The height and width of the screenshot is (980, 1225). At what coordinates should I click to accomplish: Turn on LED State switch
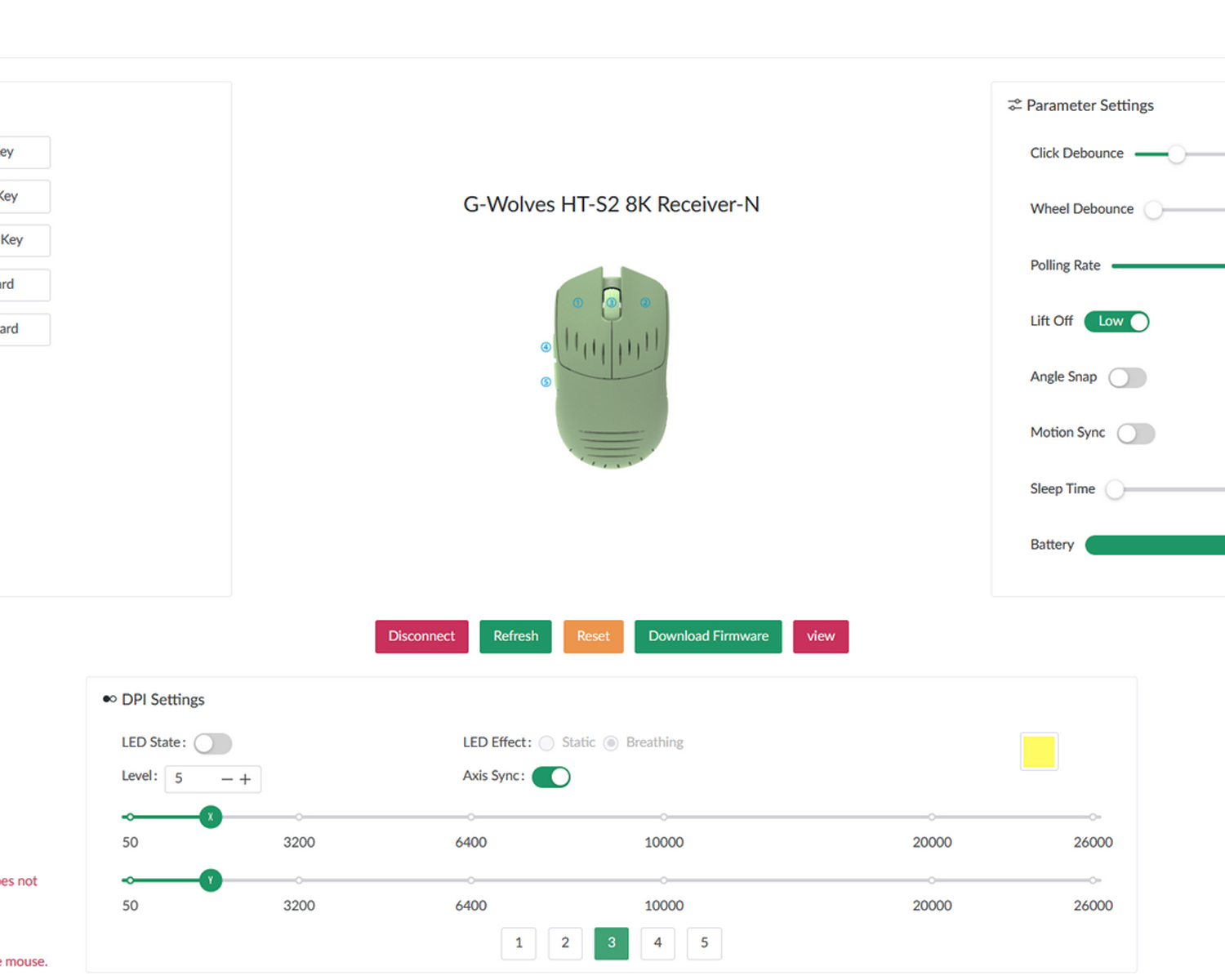click(213, 743)
